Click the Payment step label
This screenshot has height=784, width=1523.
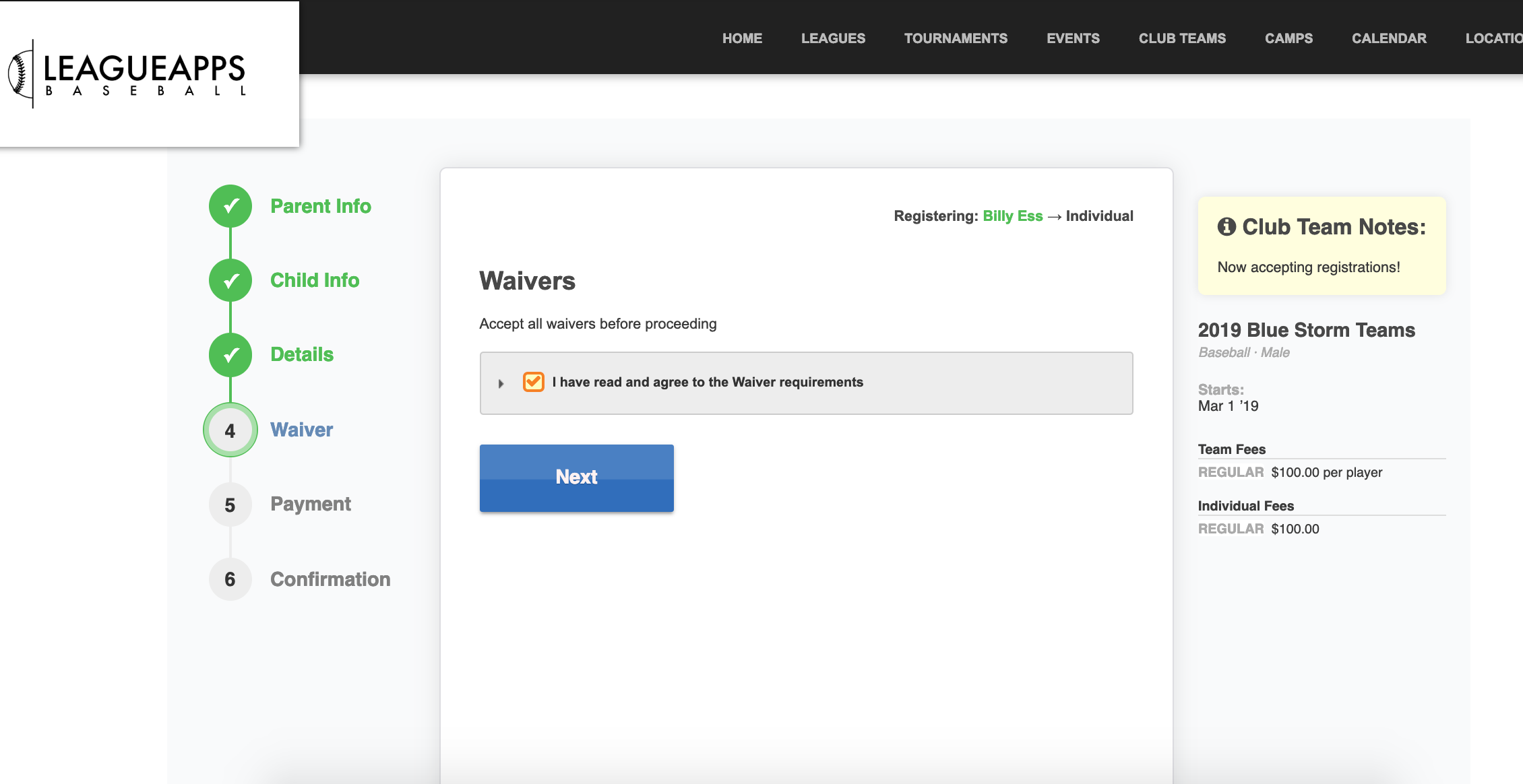311,504
